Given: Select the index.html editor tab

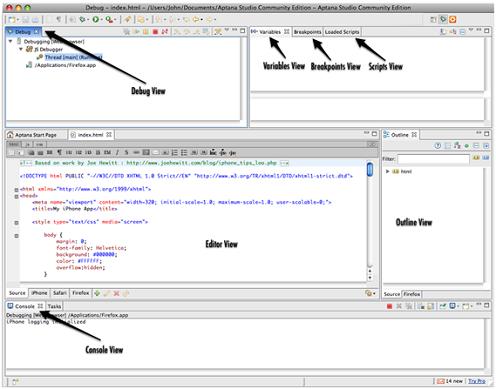Looking at the screenshot, I should pos(90,135).
